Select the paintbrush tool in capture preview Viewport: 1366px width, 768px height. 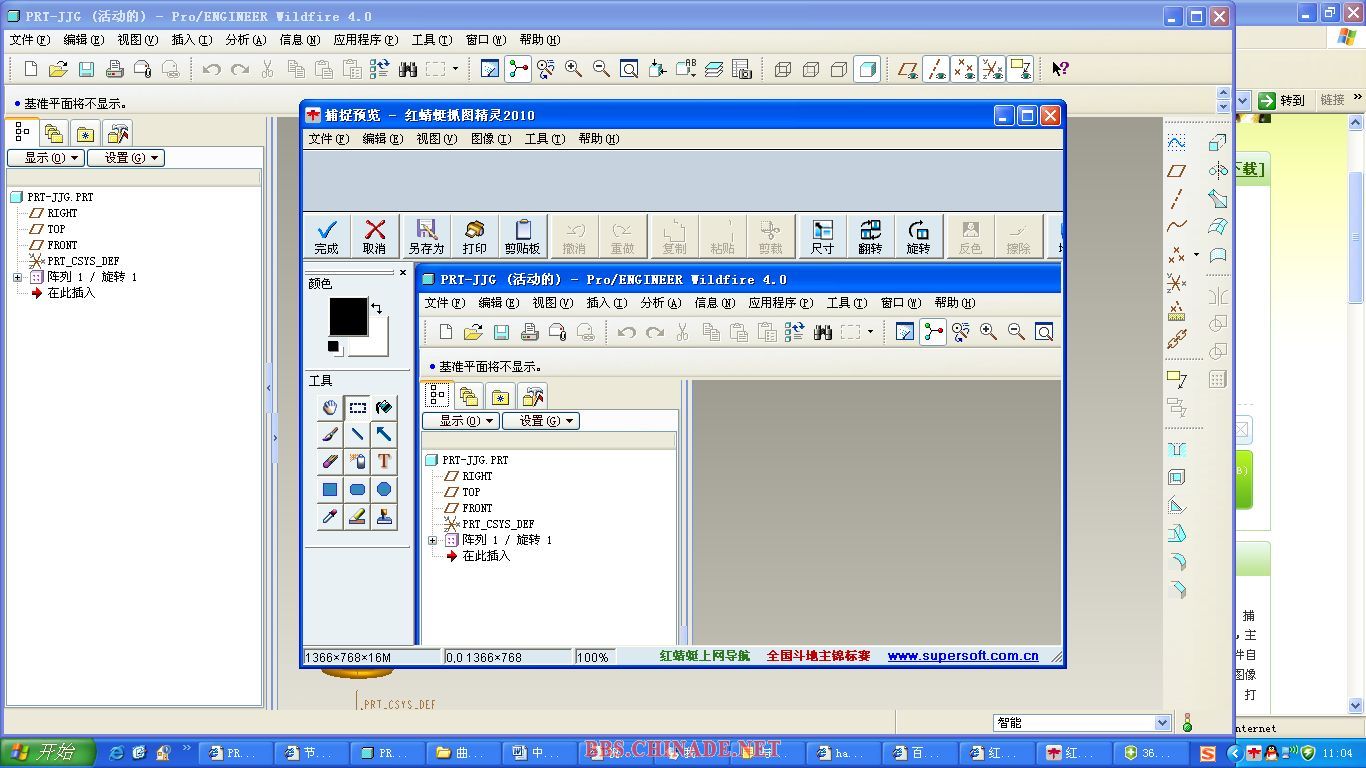tap(330, 434)
